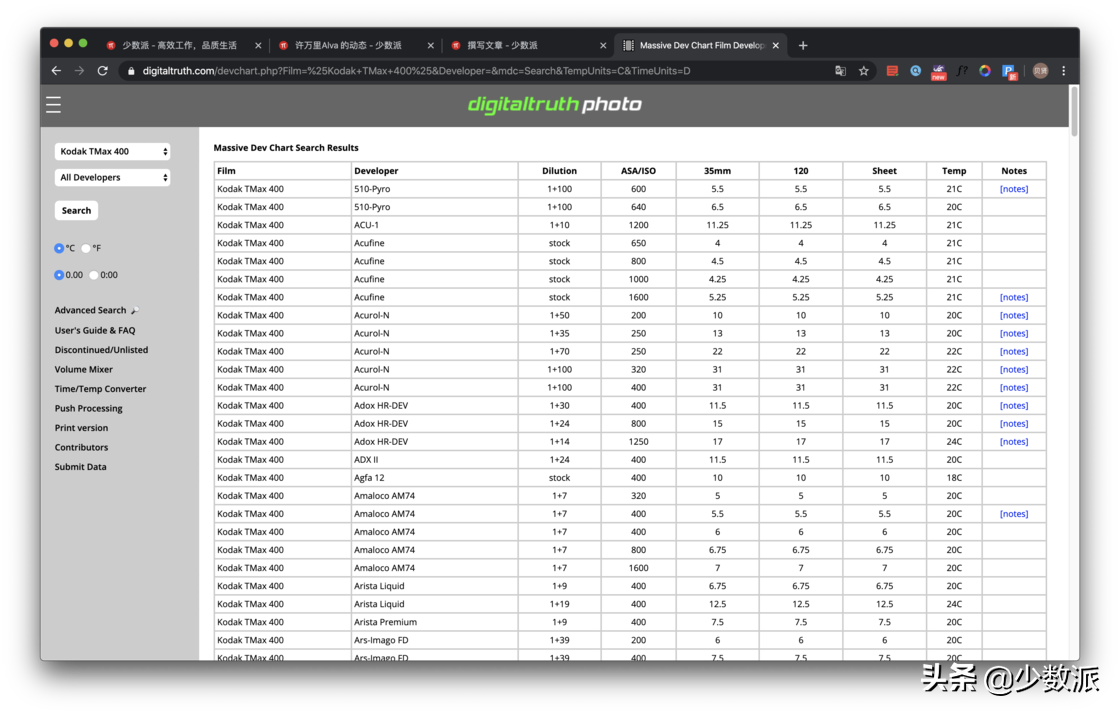
Task: Click the page vertical scrollbar
Action: 1074,111
